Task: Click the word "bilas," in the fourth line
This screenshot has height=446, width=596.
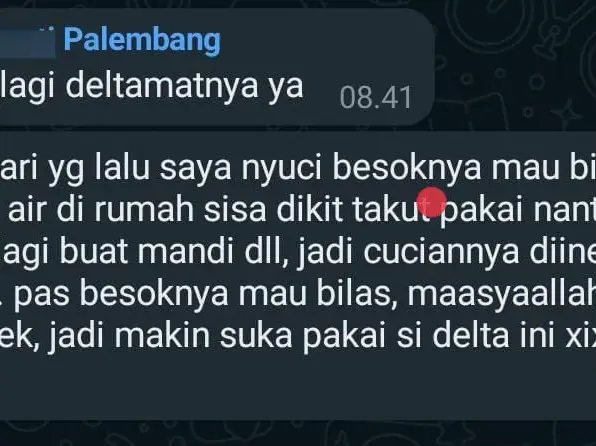Action: [354, 294]
